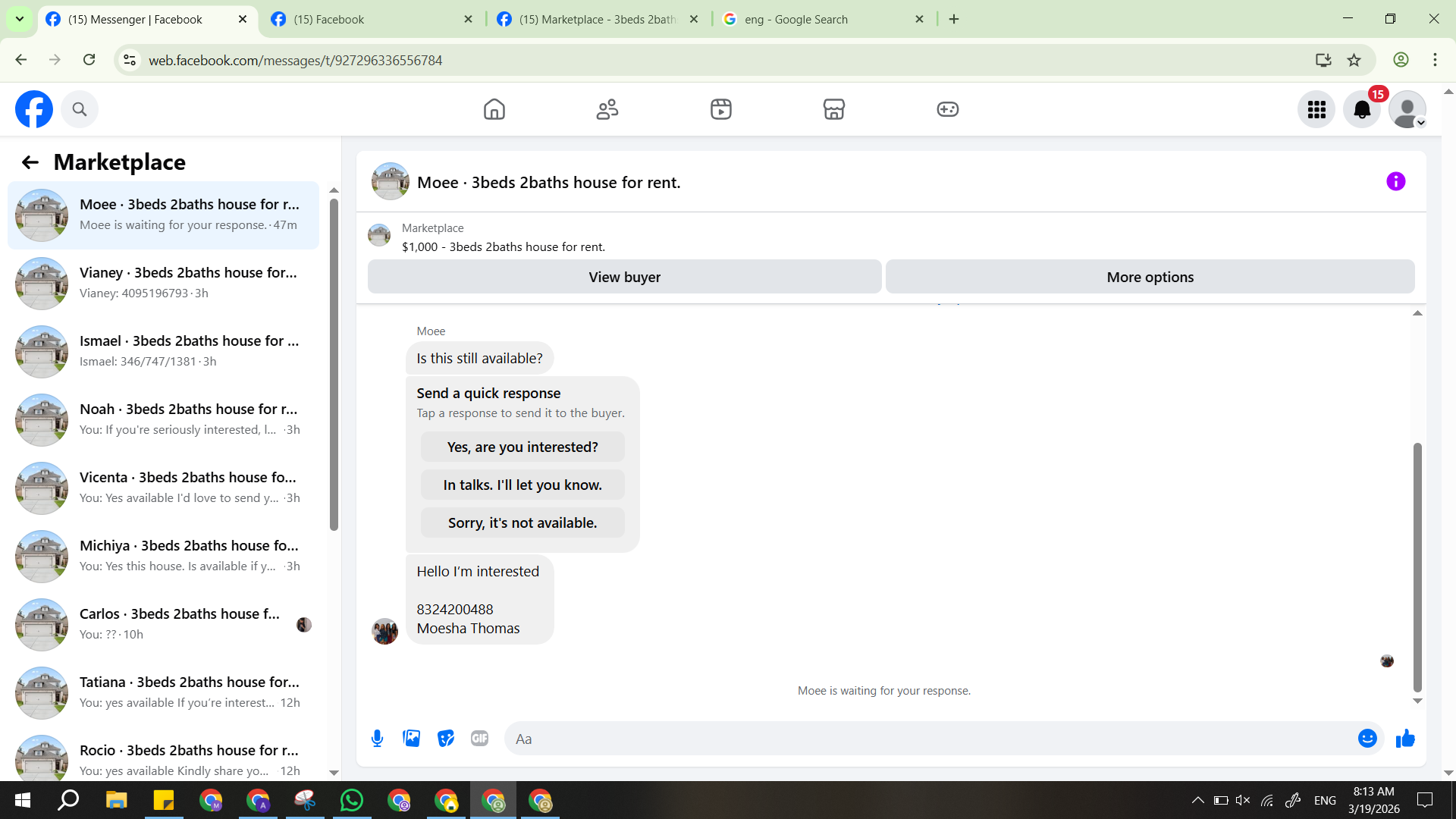Click the chat messages vertical scrollbar
1456x819 pixels.
[1417, 567]
